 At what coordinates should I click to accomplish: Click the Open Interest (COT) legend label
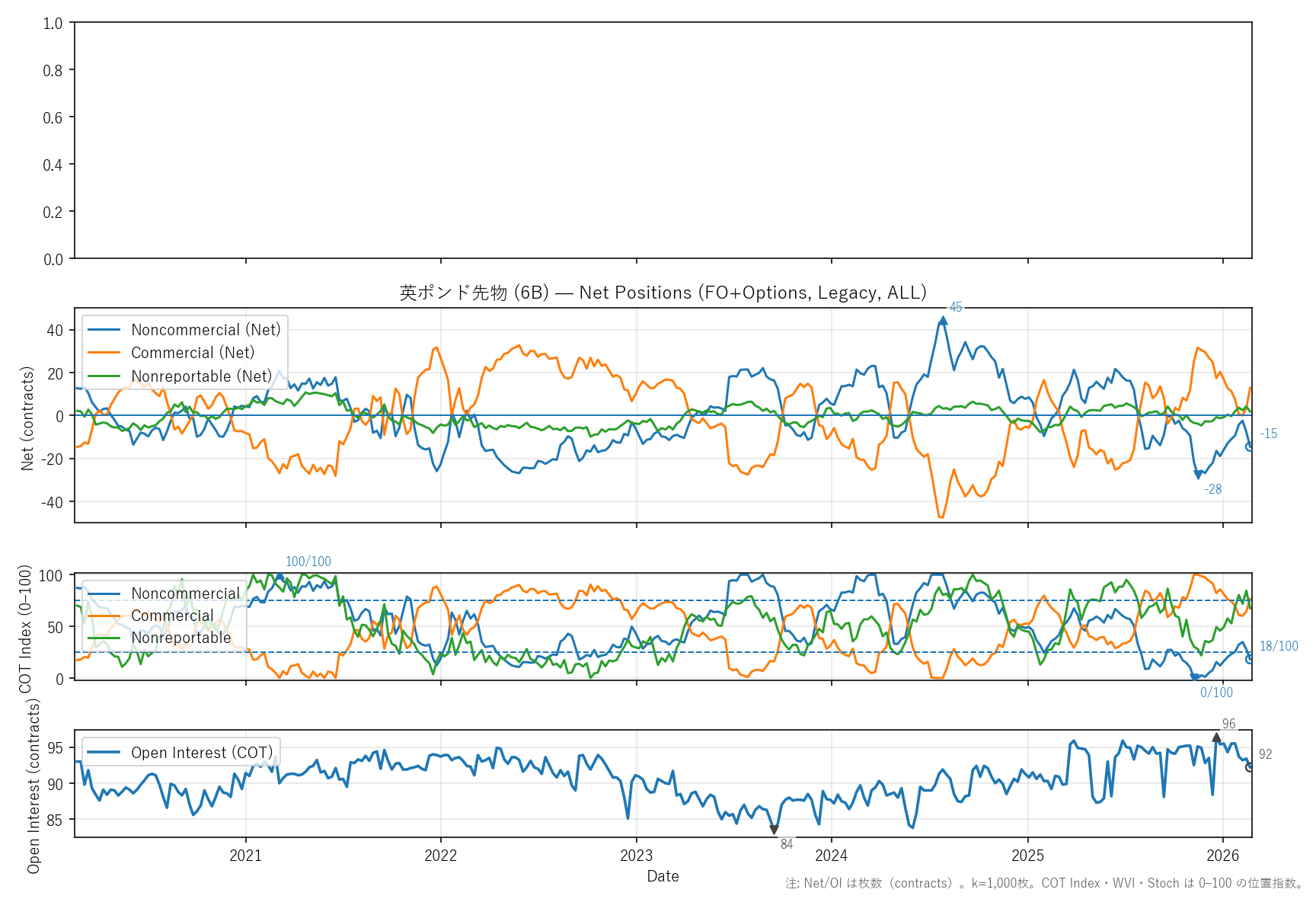click(201, 753)
